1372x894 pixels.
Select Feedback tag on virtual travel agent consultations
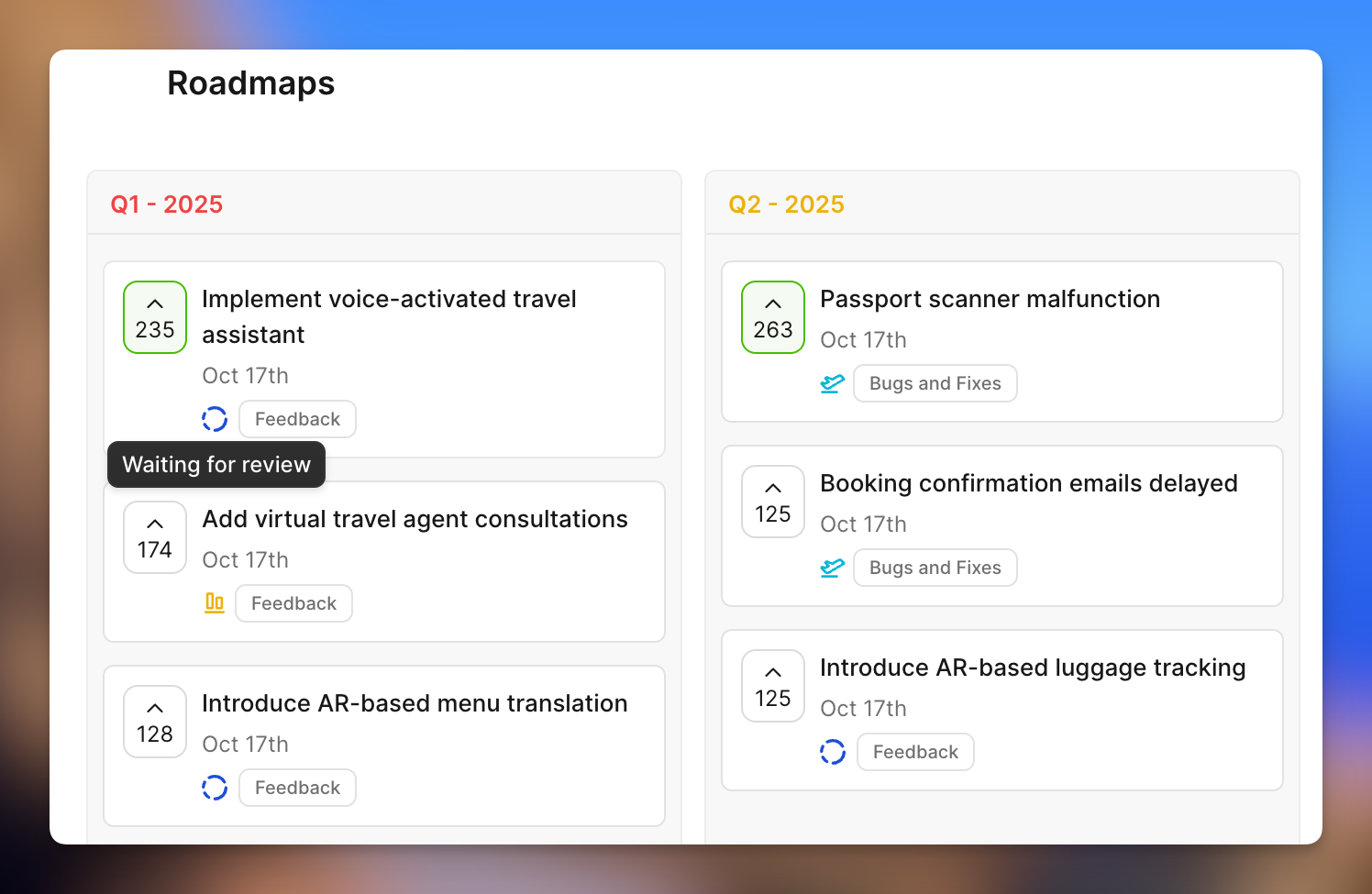[293, 603]
